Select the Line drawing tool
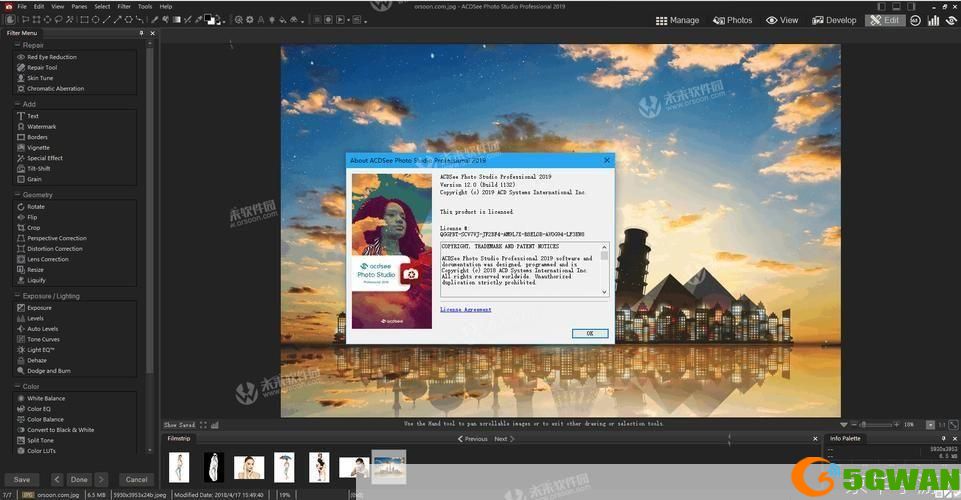The height and width of the screenshot is (500, 961). point(107,20)
